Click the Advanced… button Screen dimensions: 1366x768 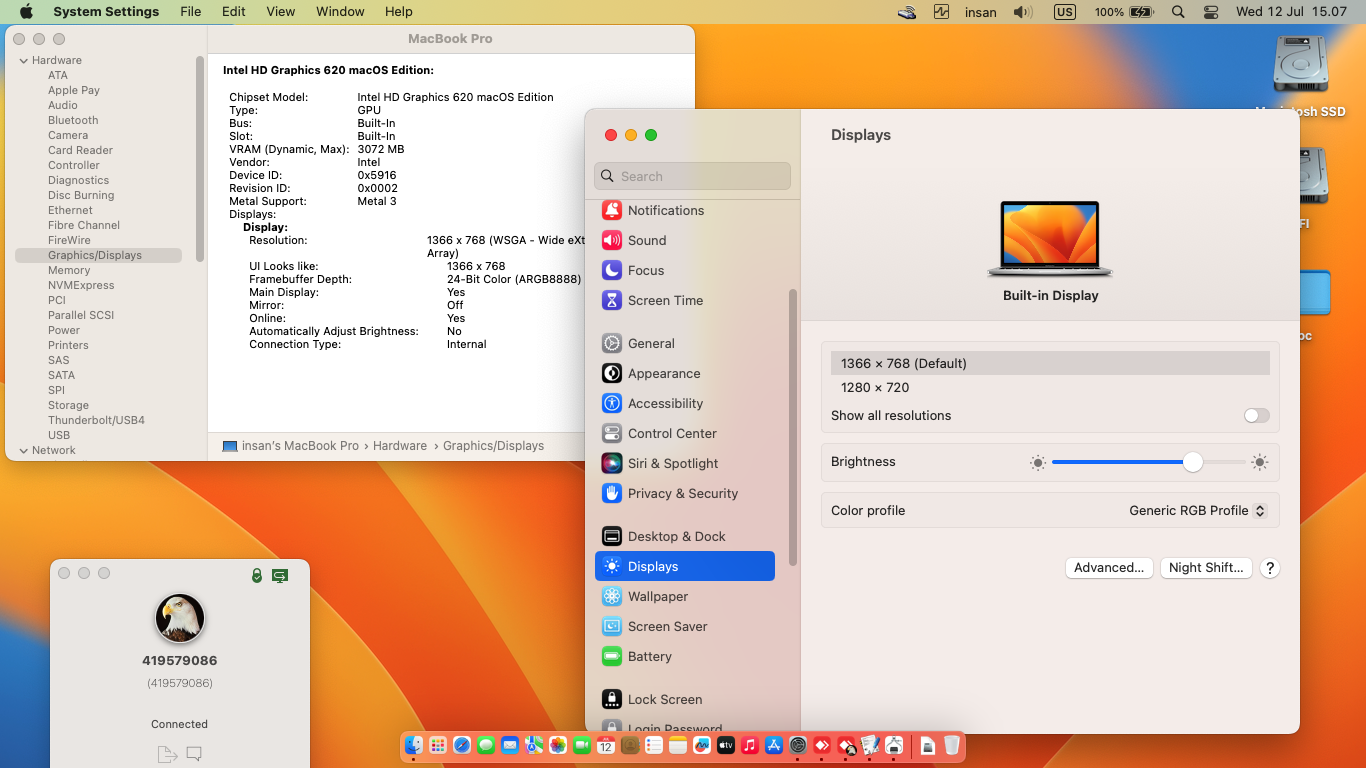1109,567
